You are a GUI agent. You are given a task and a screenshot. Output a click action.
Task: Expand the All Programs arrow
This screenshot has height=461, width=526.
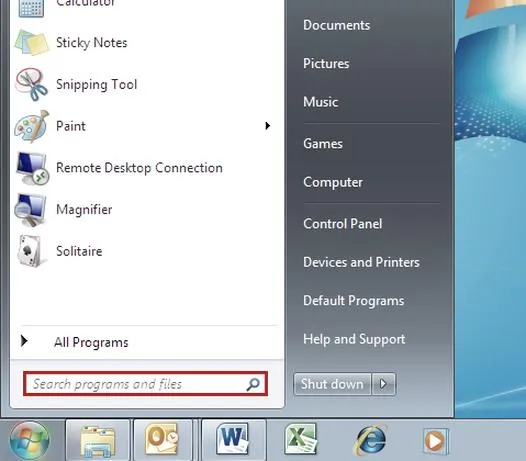click(24, 341)
